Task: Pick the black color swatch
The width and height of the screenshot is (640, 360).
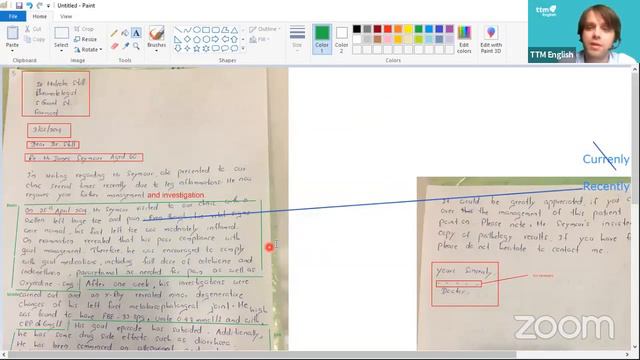Action: tap(357, 29)
